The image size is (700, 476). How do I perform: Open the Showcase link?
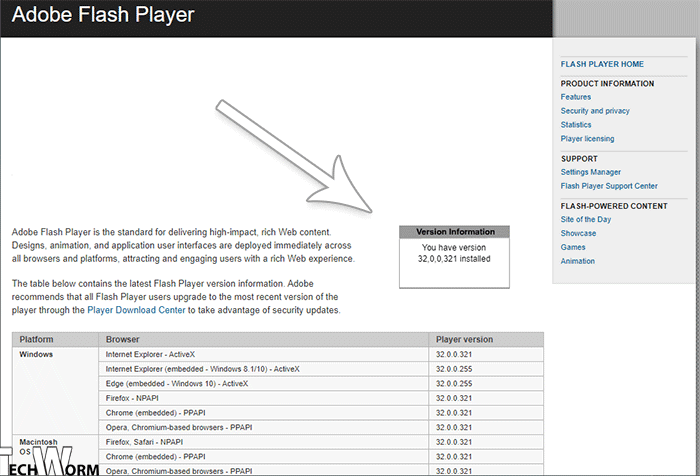(x=578, y=233)
